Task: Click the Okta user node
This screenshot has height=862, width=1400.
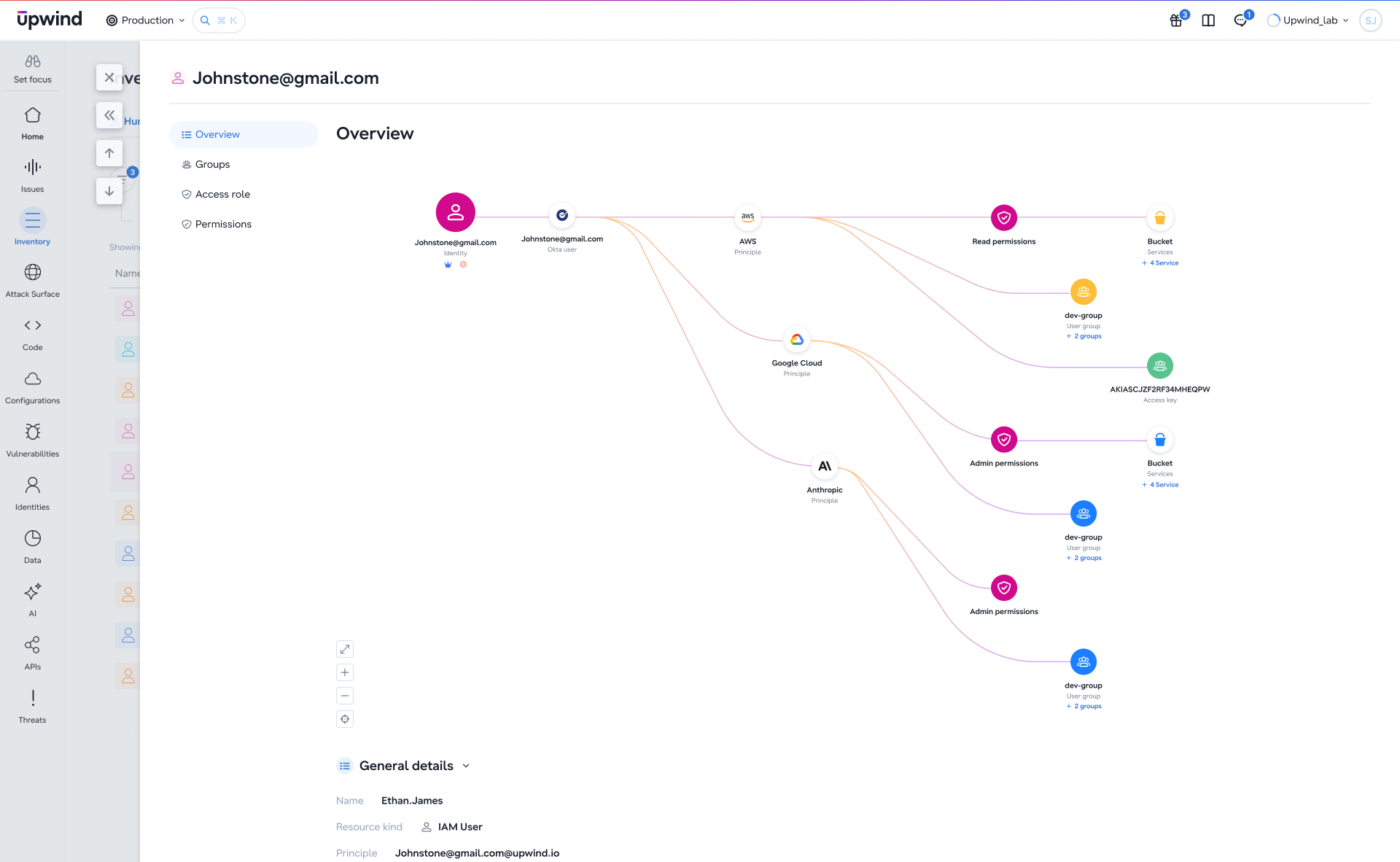Action: click(x=562, y=215)
